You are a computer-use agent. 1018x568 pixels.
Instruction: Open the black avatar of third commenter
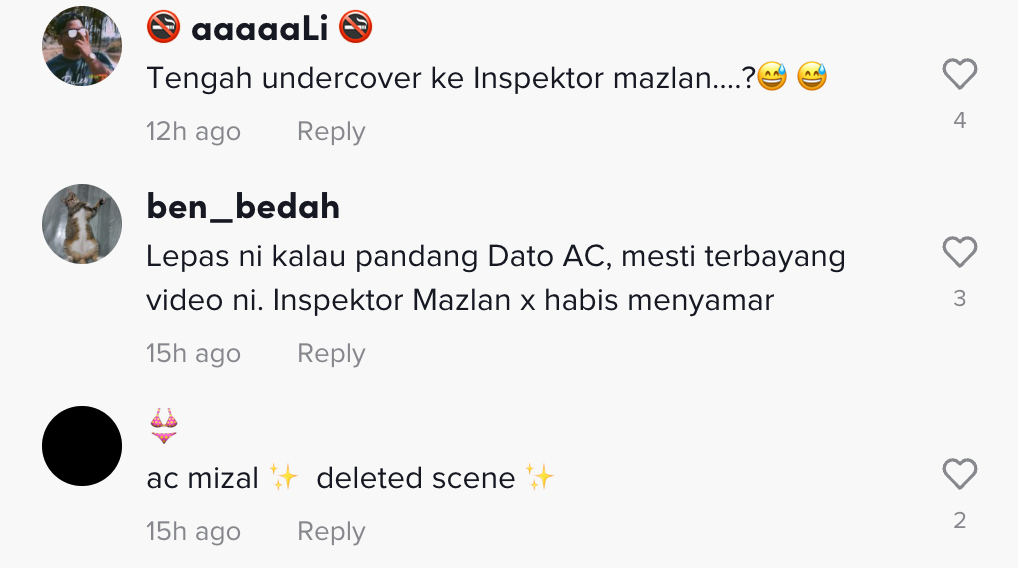[82, 446]
